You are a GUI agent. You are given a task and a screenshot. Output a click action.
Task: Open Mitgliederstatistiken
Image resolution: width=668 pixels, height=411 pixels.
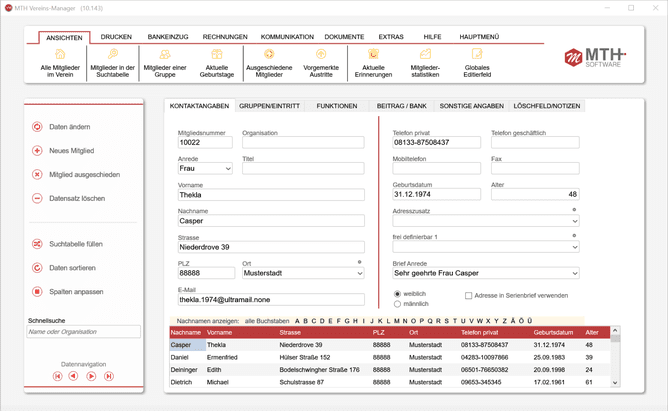425,63
